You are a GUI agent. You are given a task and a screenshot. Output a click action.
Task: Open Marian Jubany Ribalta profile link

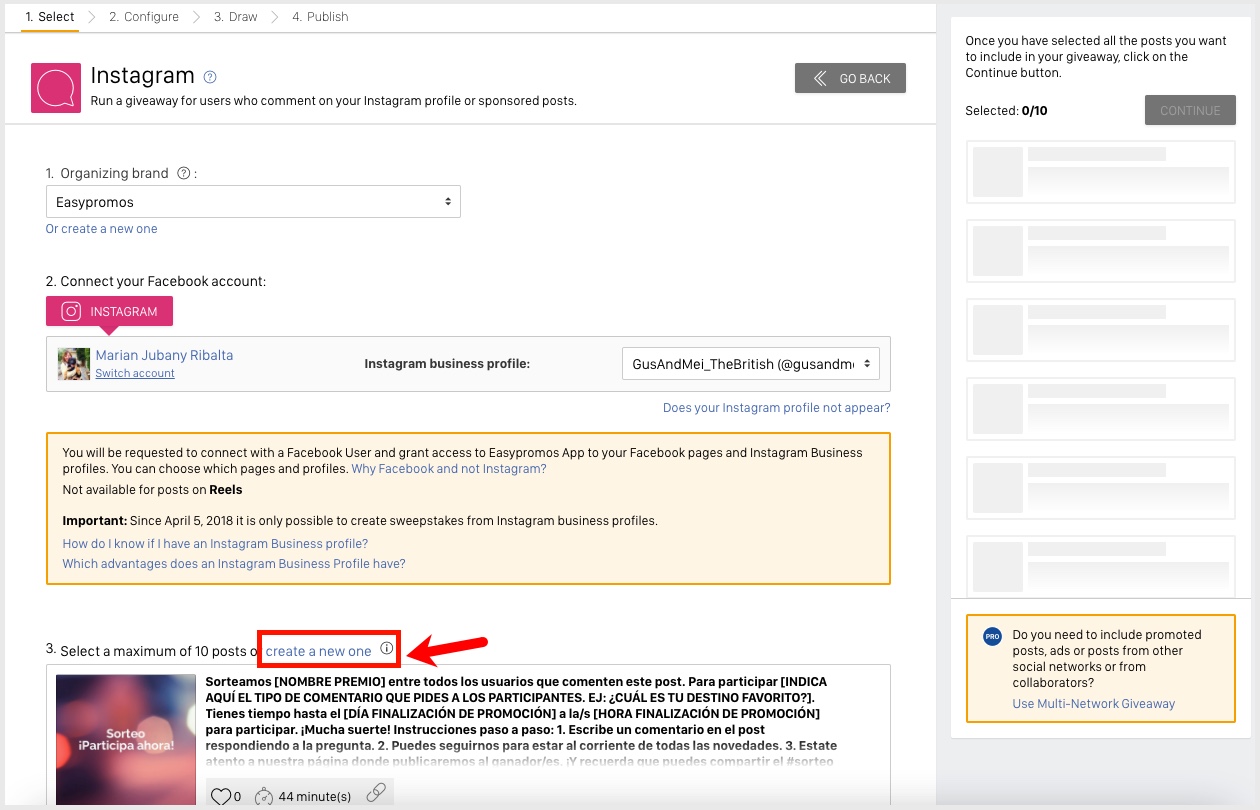pyautogui.click(x=164, y=355)
